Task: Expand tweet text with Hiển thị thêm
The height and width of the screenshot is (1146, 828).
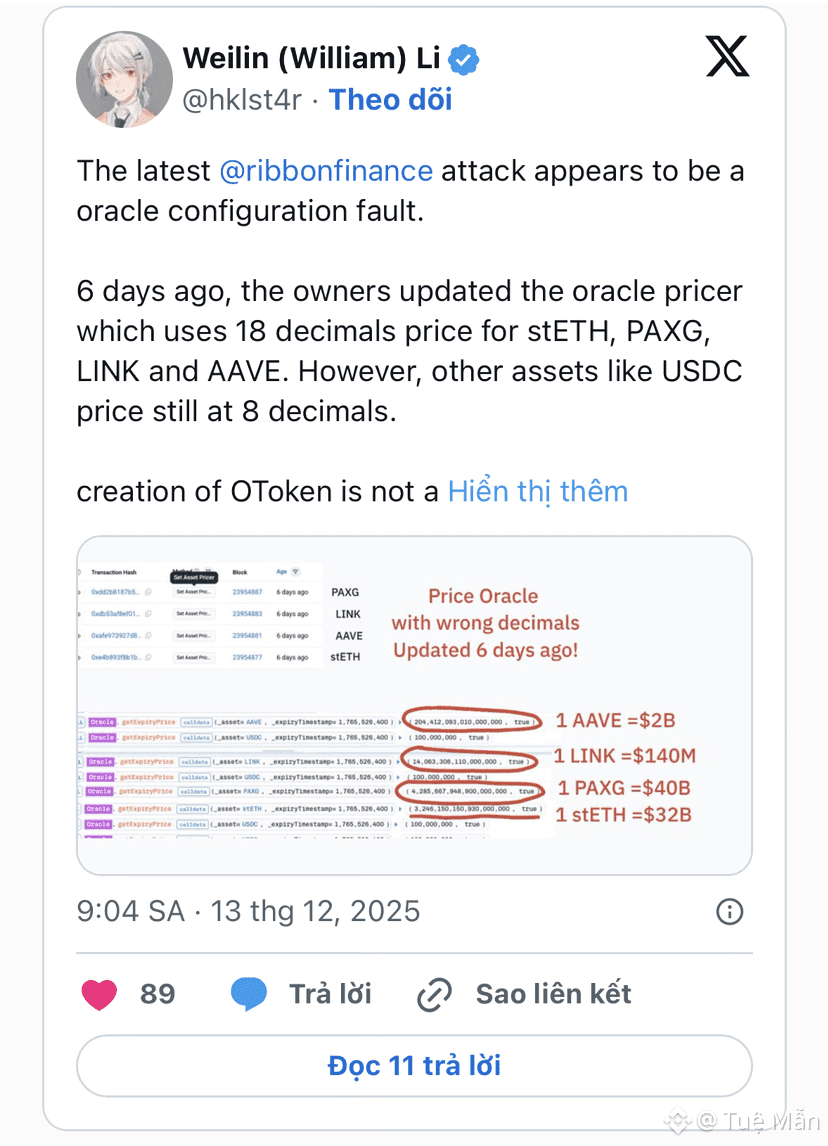Action: (538, 491)
